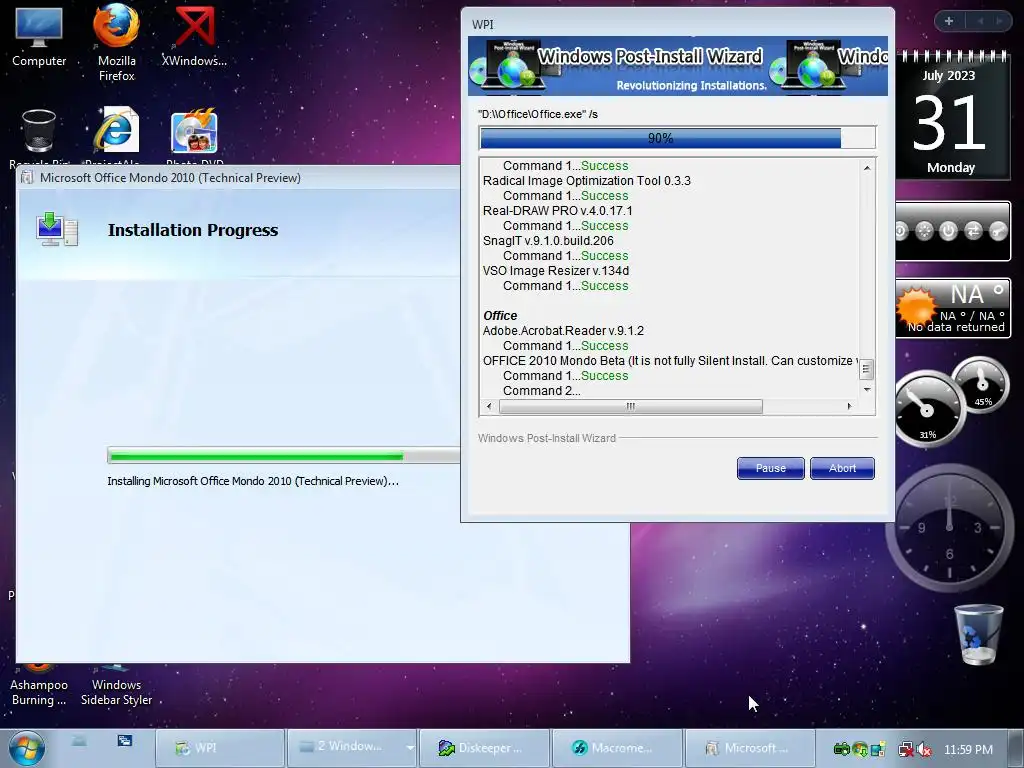
Task: Switch to Diskeeper taskbar button
Action: coord(484,748)
